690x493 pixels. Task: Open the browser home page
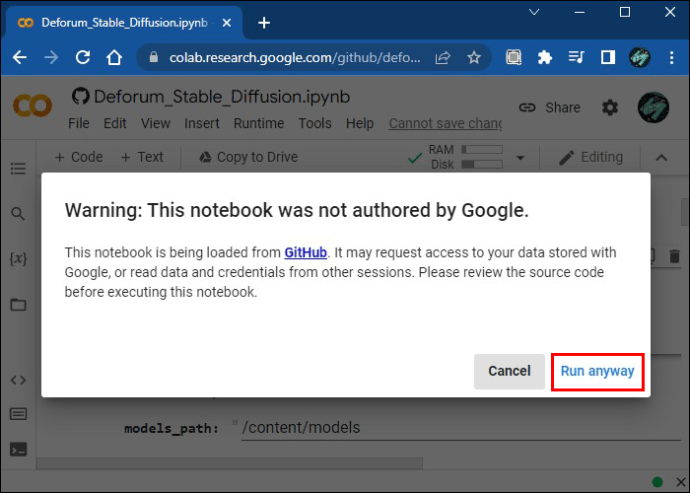pyautogui.click(x=114, y=58)
